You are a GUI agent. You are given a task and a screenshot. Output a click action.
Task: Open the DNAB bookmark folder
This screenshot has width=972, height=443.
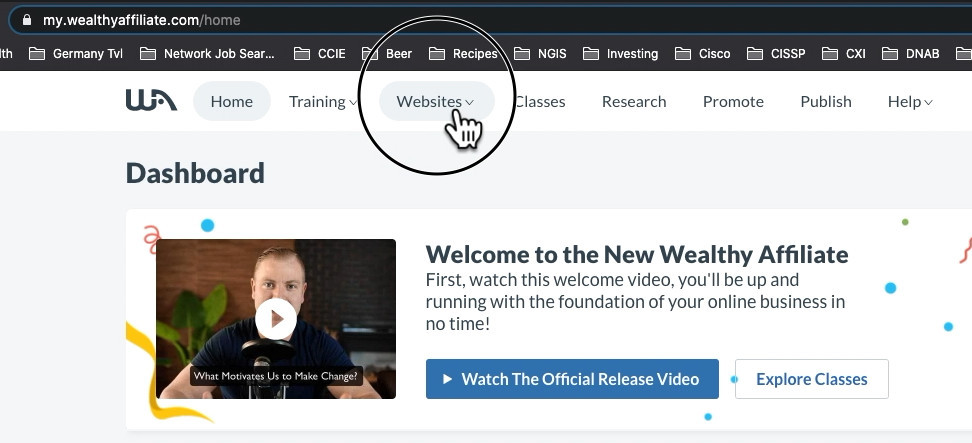pyautogui.click(x=911, y=54)
